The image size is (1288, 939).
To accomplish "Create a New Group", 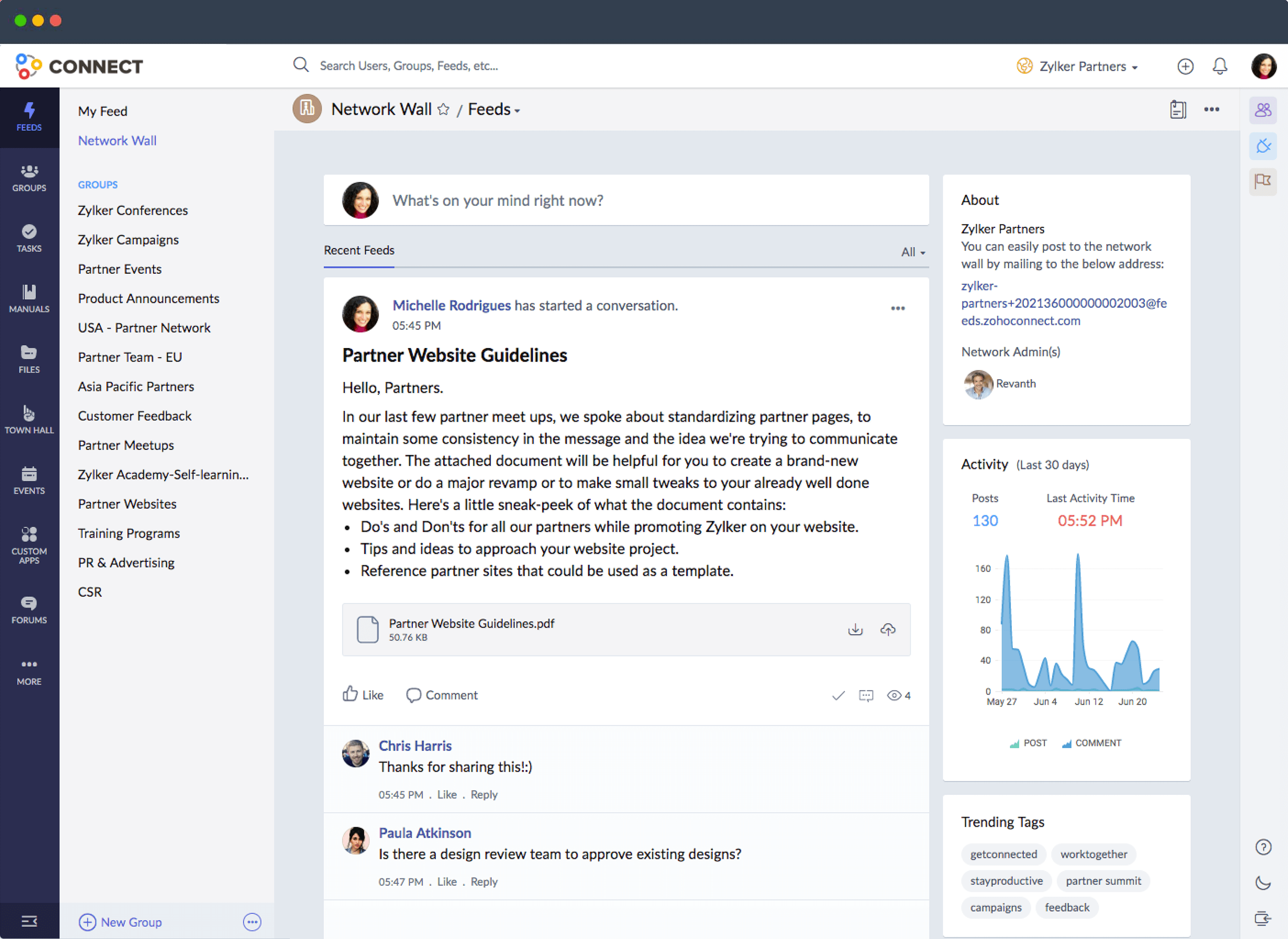I will [x=120, y=921].
